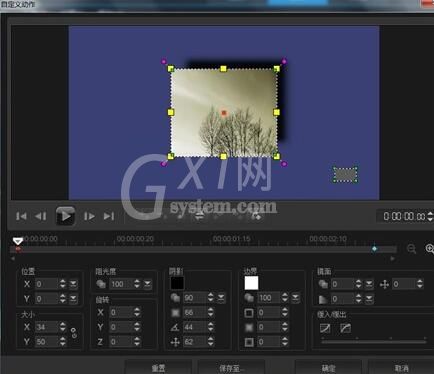
Task: Zoom out the keyframe timeline
Action: [x=411, y=249]
